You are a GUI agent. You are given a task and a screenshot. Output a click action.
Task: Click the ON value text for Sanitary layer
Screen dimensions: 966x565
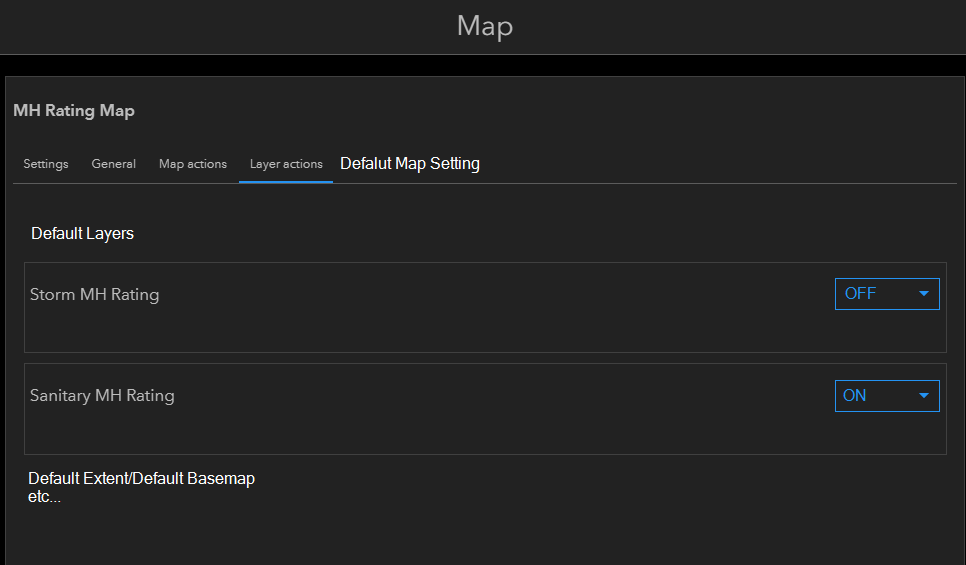(855, 396)
